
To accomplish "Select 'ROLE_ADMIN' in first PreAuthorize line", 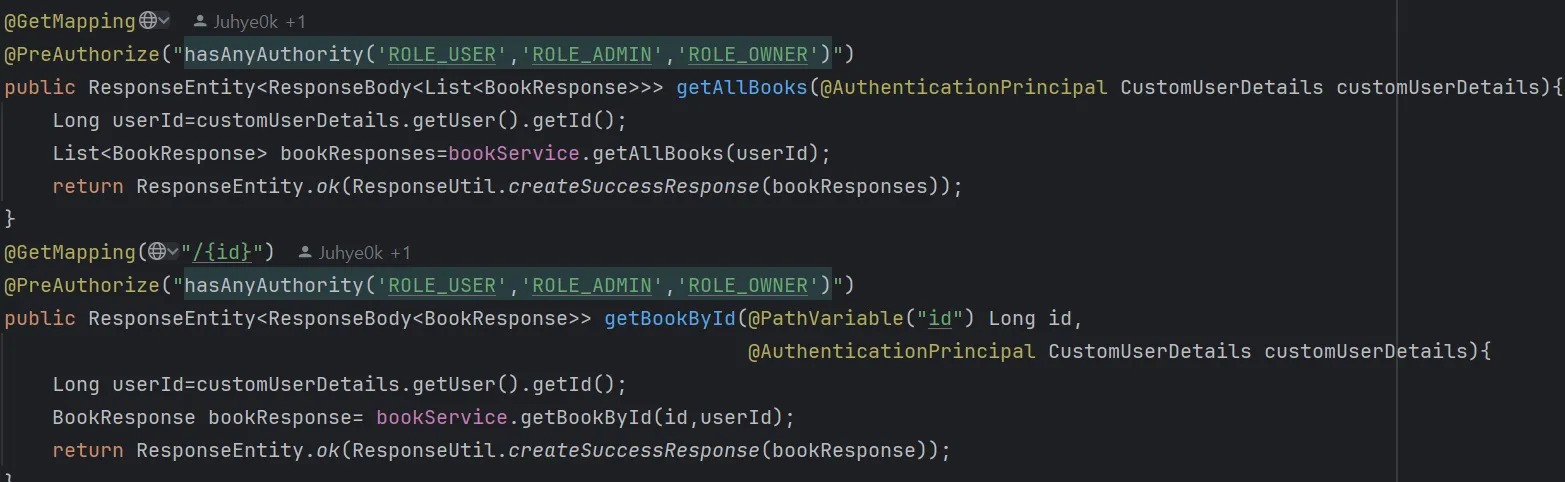I will point(592,53).
